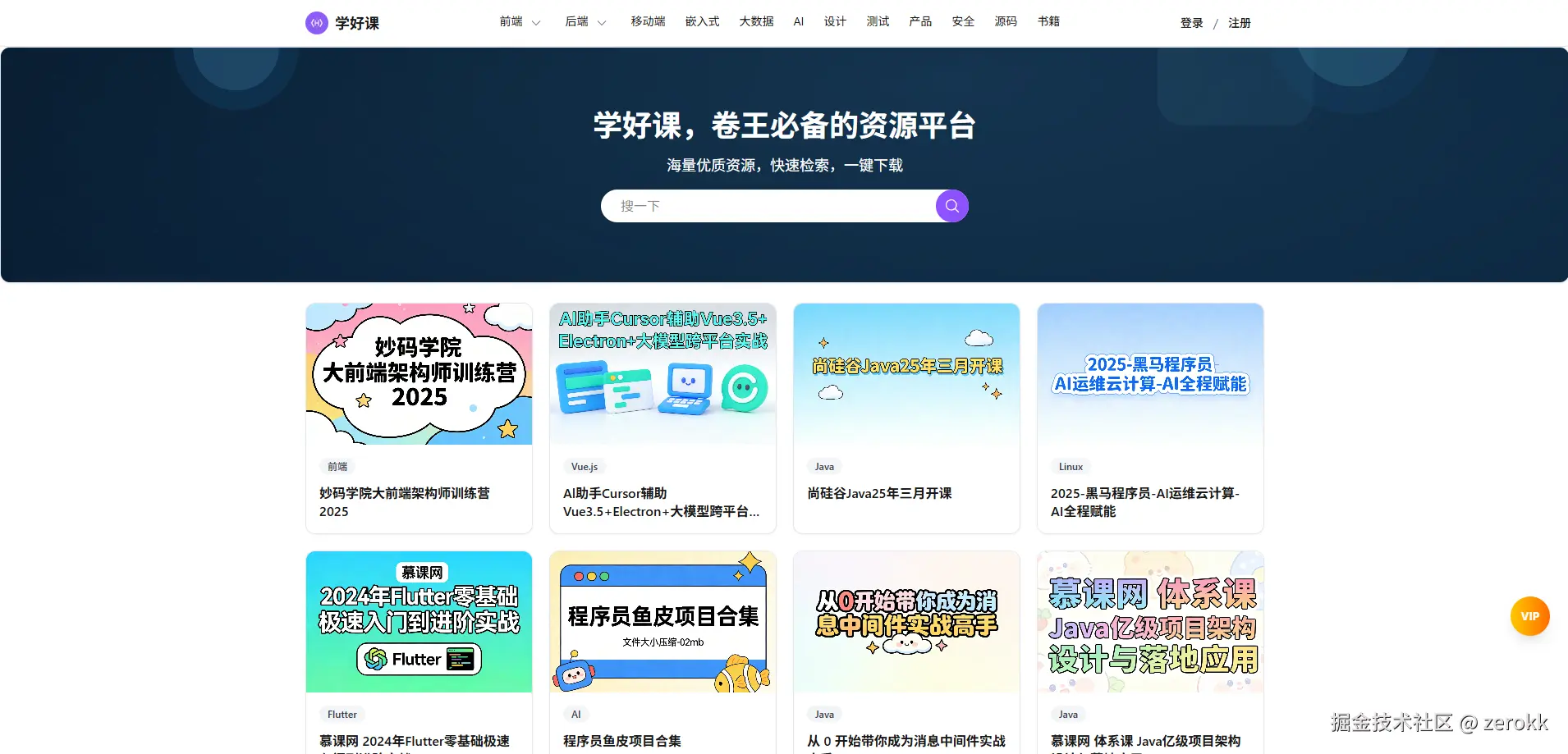This screenshot has width=1568, height=754.
Task: Click the Java tag on 尚硅谷 card
Action: pos(824,467)
